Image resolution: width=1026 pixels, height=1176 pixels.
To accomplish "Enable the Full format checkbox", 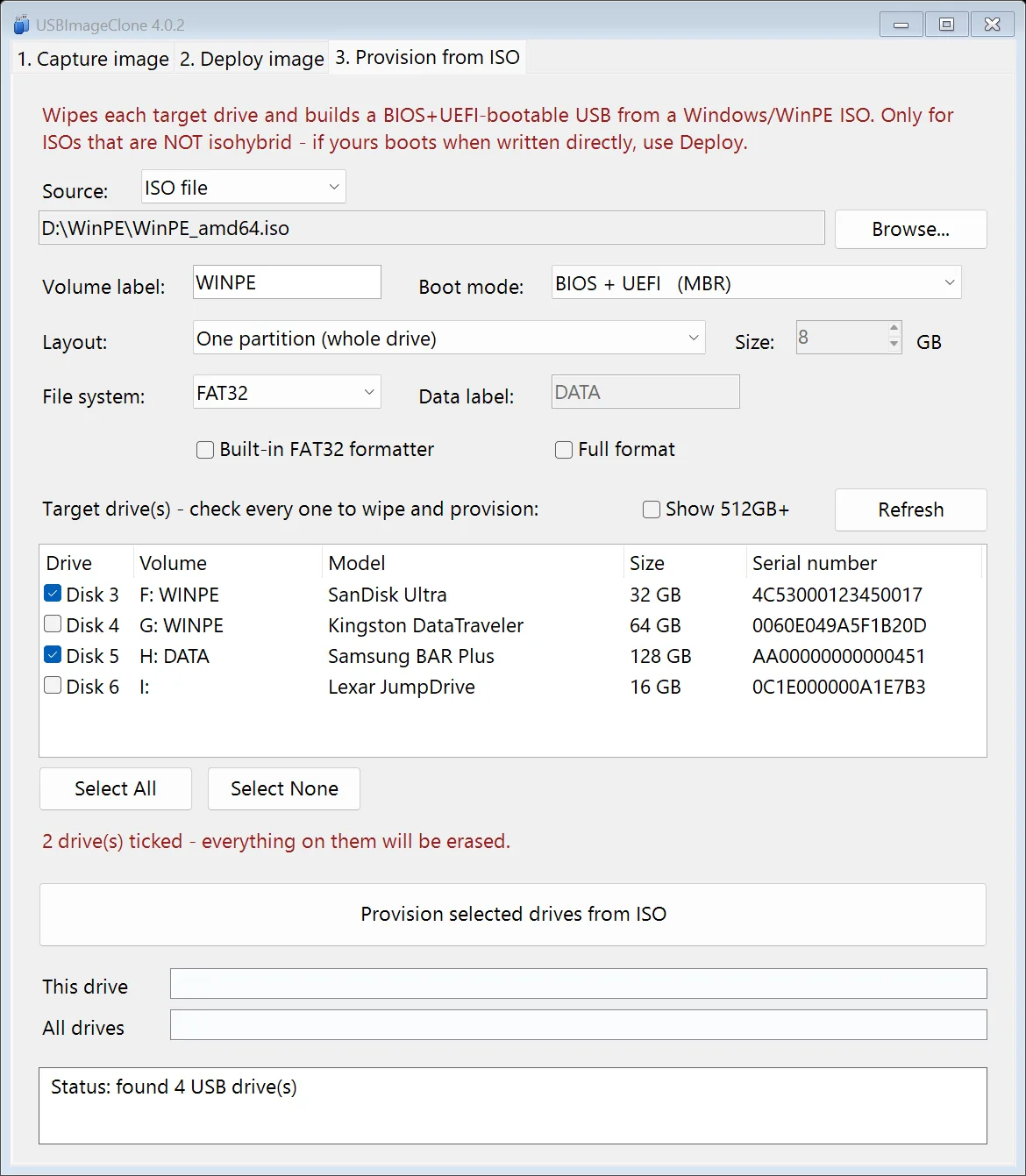I will point(564,450).
